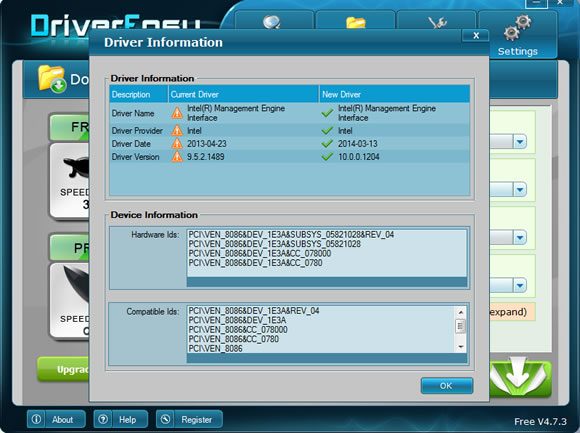Select hardware ID ending SUBSYS_05821028&REV_04
The height and width of the screenshot is (433, 580).
(x=291, y=234)
